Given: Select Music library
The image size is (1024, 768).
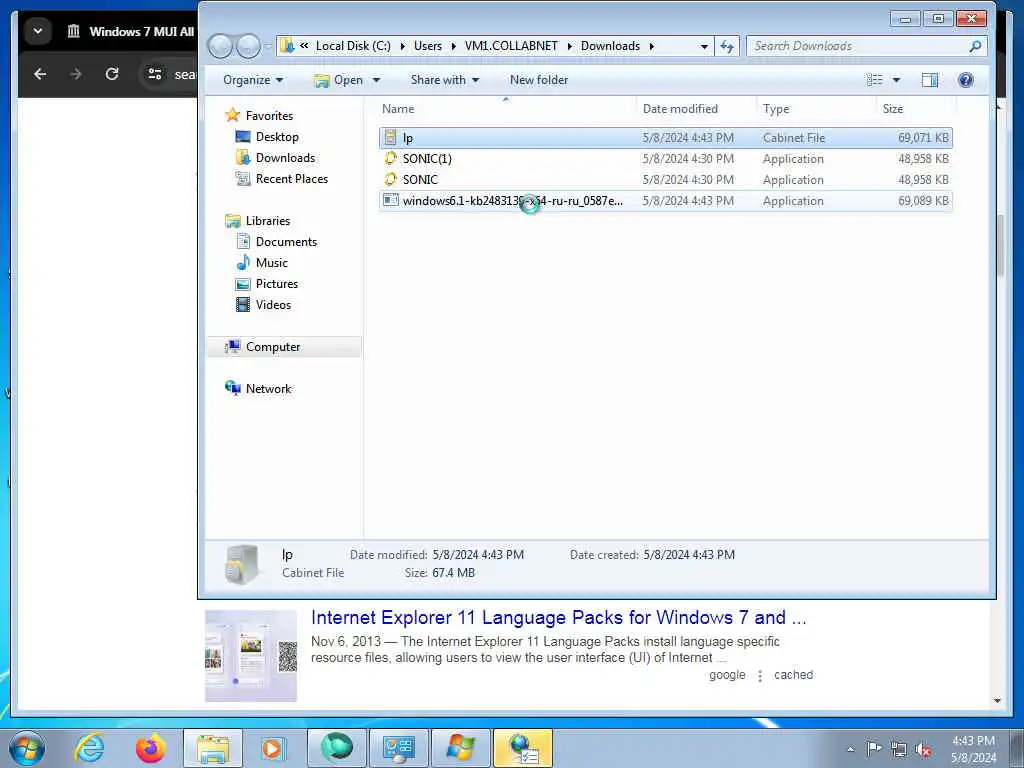Looking at the screenshot, I should 272,263.
